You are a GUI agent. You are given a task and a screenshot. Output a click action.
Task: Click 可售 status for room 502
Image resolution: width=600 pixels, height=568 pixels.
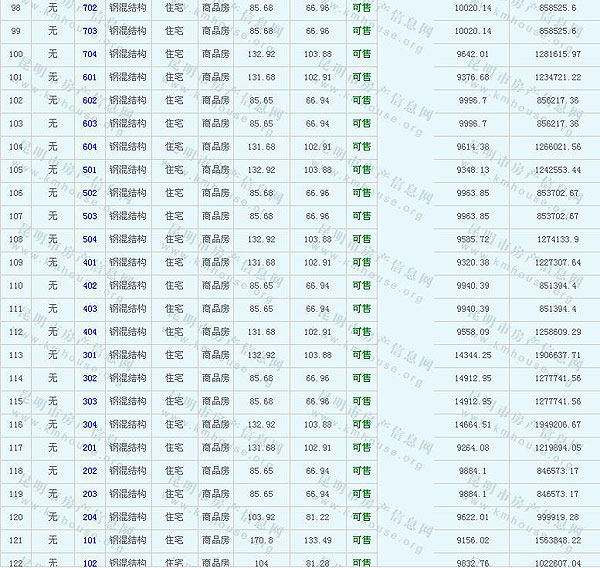(361, 193)
